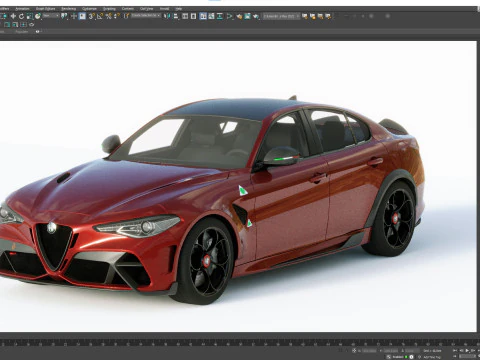The width and height of the screenshot is (480, 360).
Task: Open the Graph Editors menu
Action: coord(45,9)
